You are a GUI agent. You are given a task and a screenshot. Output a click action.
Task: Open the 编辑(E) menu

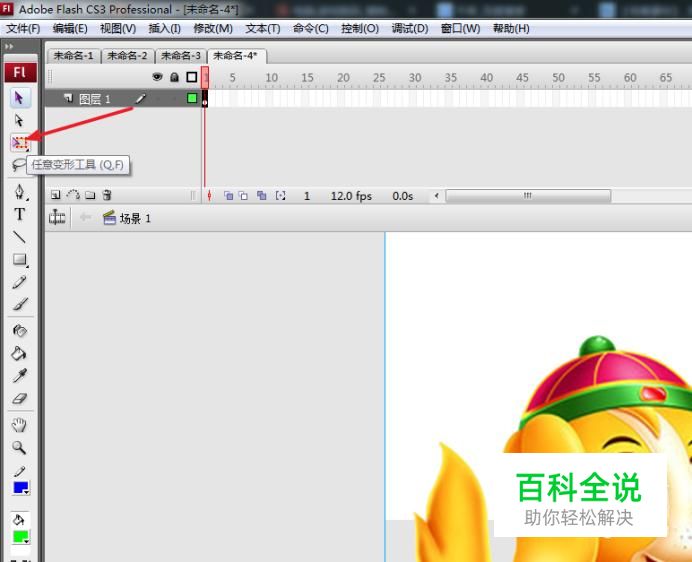pyautogui.click(x=70, y=29)
